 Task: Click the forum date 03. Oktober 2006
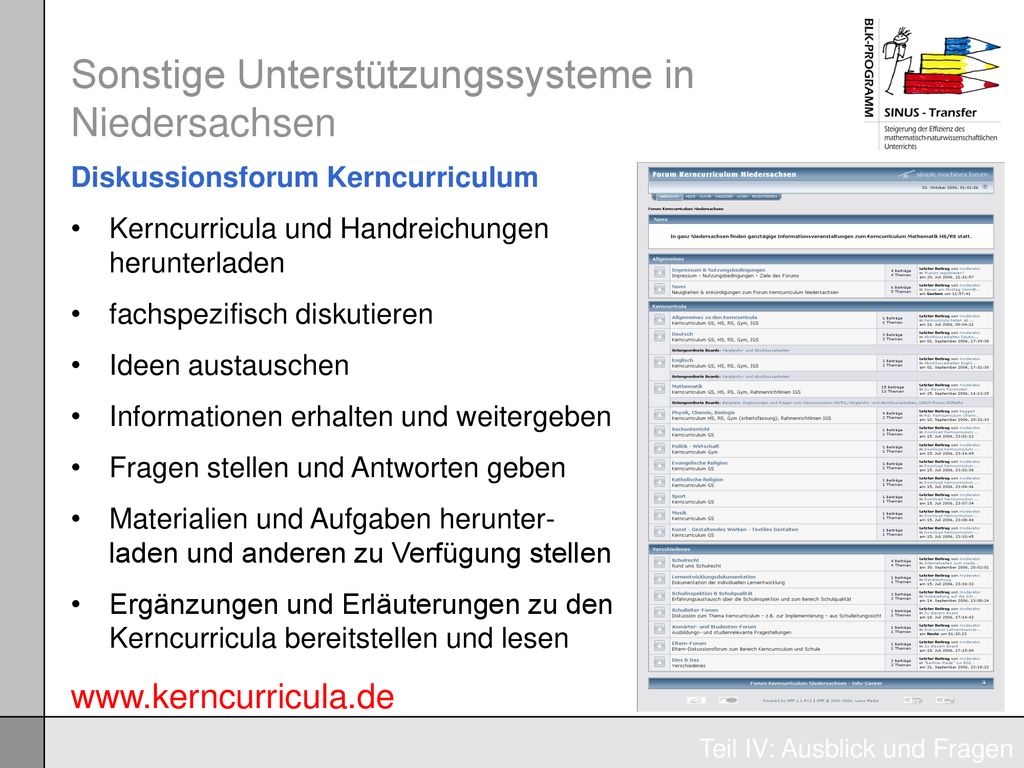(x=950, y=187)
